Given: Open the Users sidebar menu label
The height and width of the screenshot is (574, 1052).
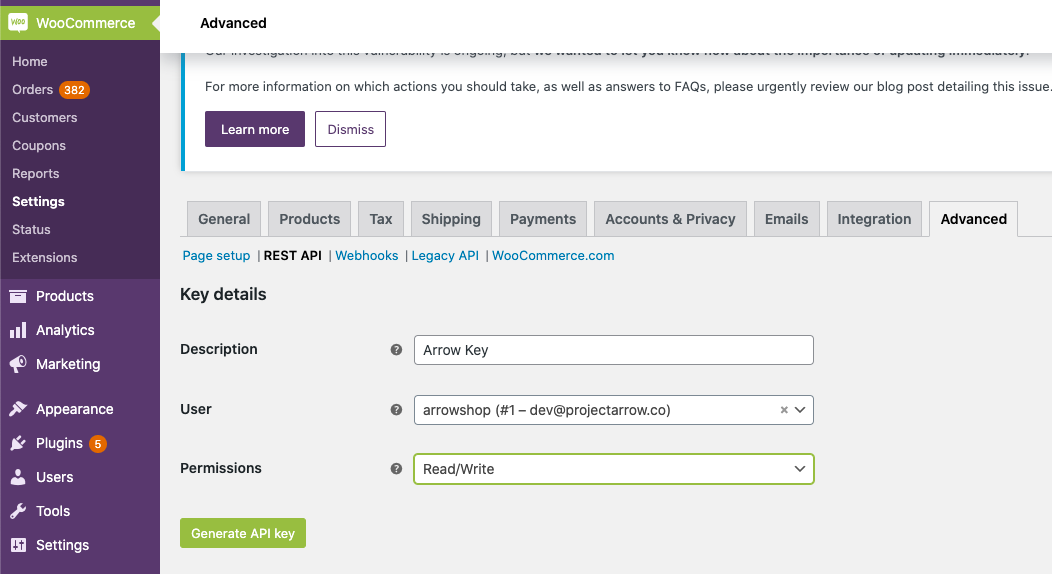Looking at the screenshot, I should (54, 477).
